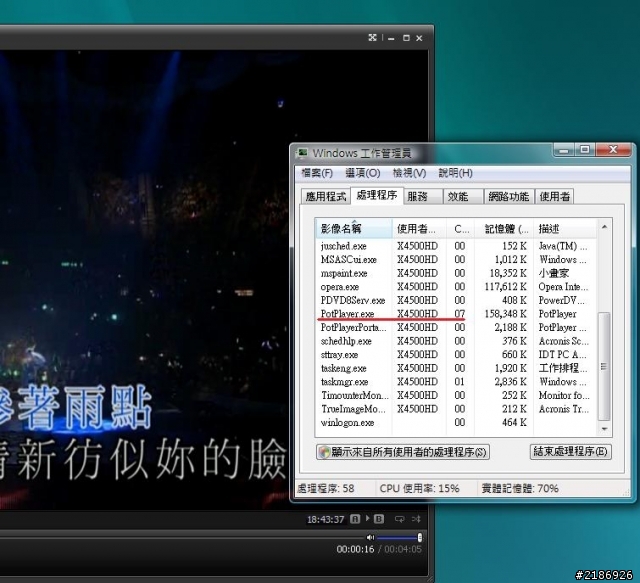Screen dimensions: 640x583
Task: Click the 小畫家 description cell
Action: pyautogui.click(x=553, y=273)
